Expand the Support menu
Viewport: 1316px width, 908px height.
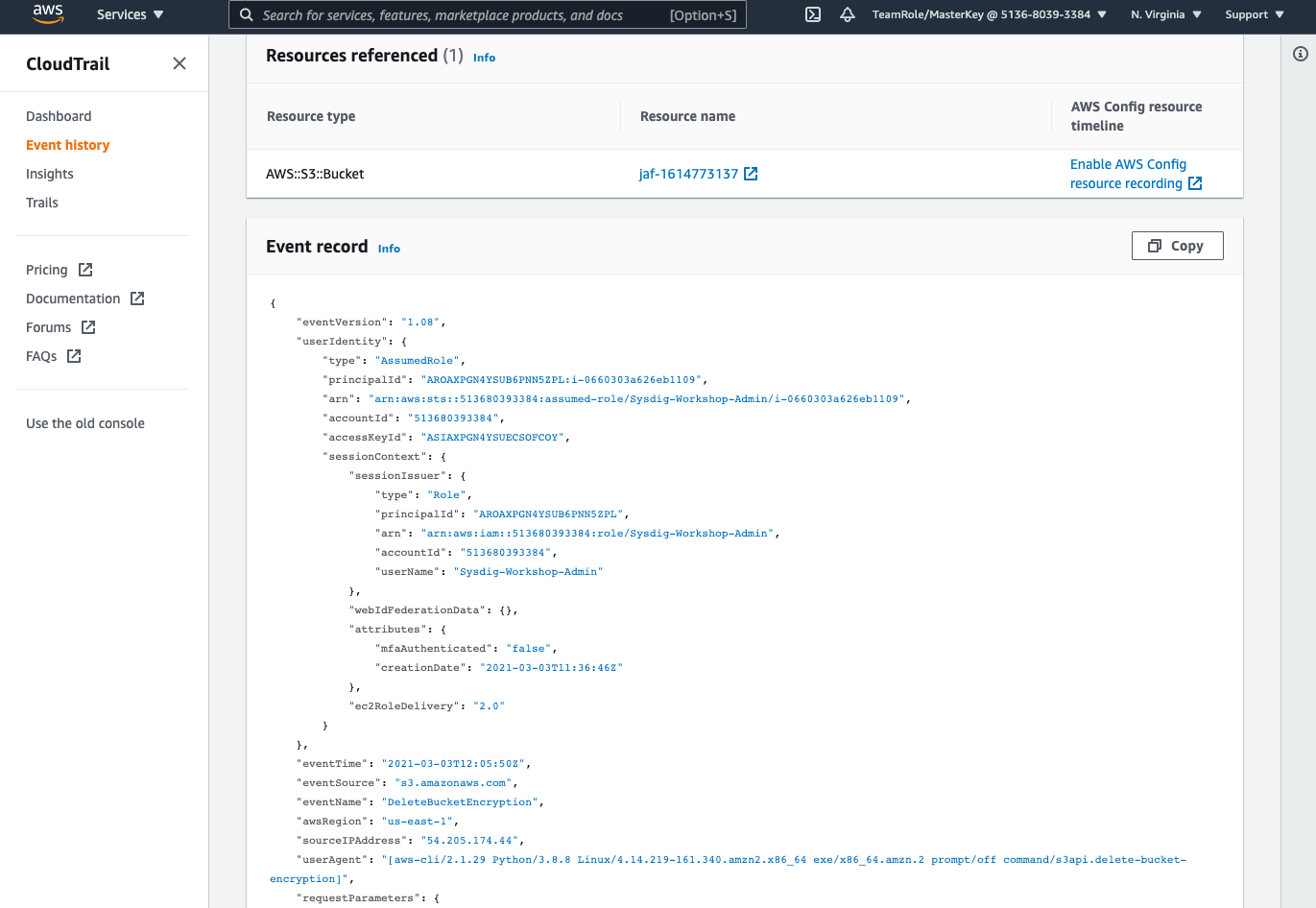pos(1255,14)
